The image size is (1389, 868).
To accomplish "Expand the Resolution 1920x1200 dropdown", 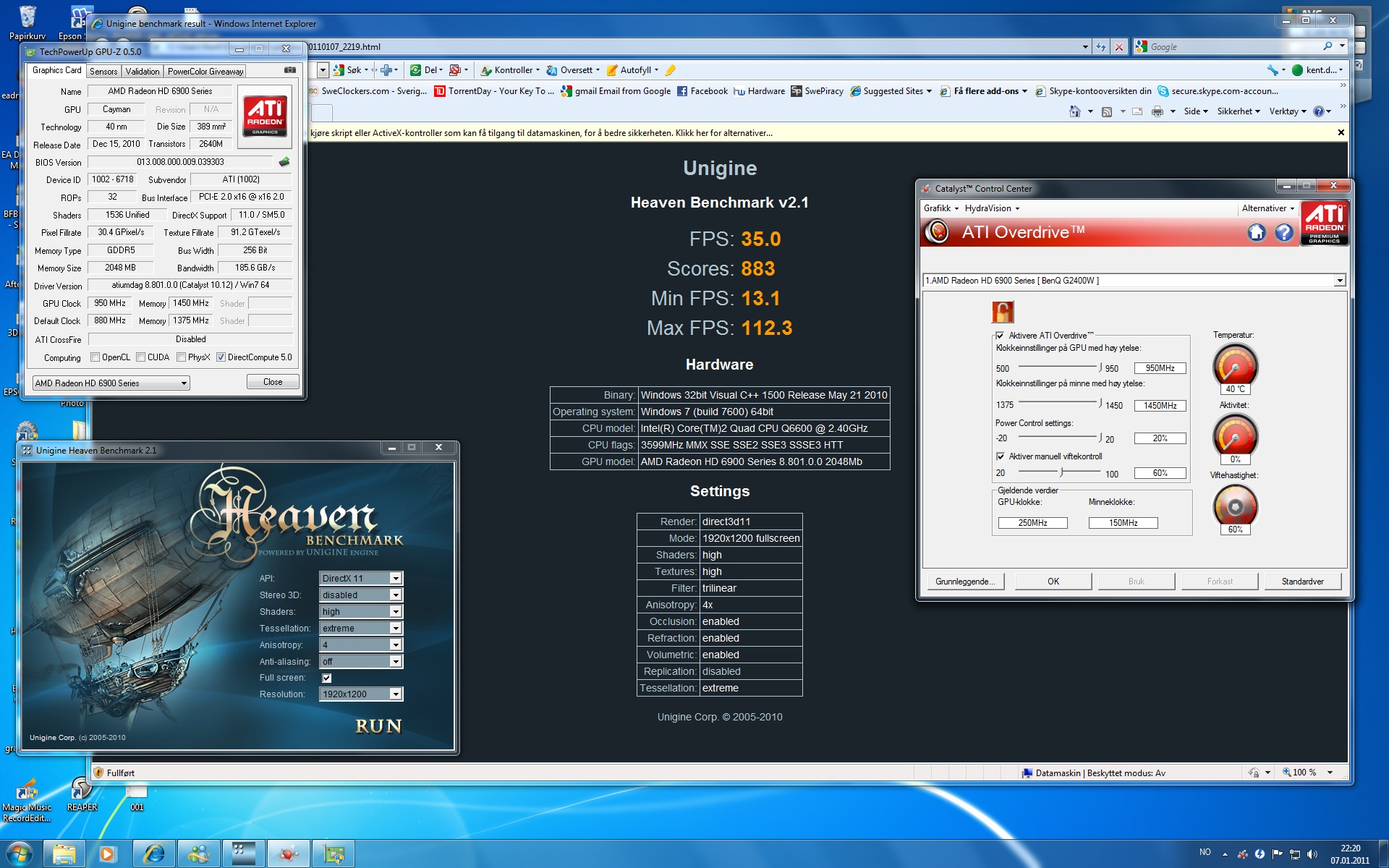I will [x=395, y=694].
